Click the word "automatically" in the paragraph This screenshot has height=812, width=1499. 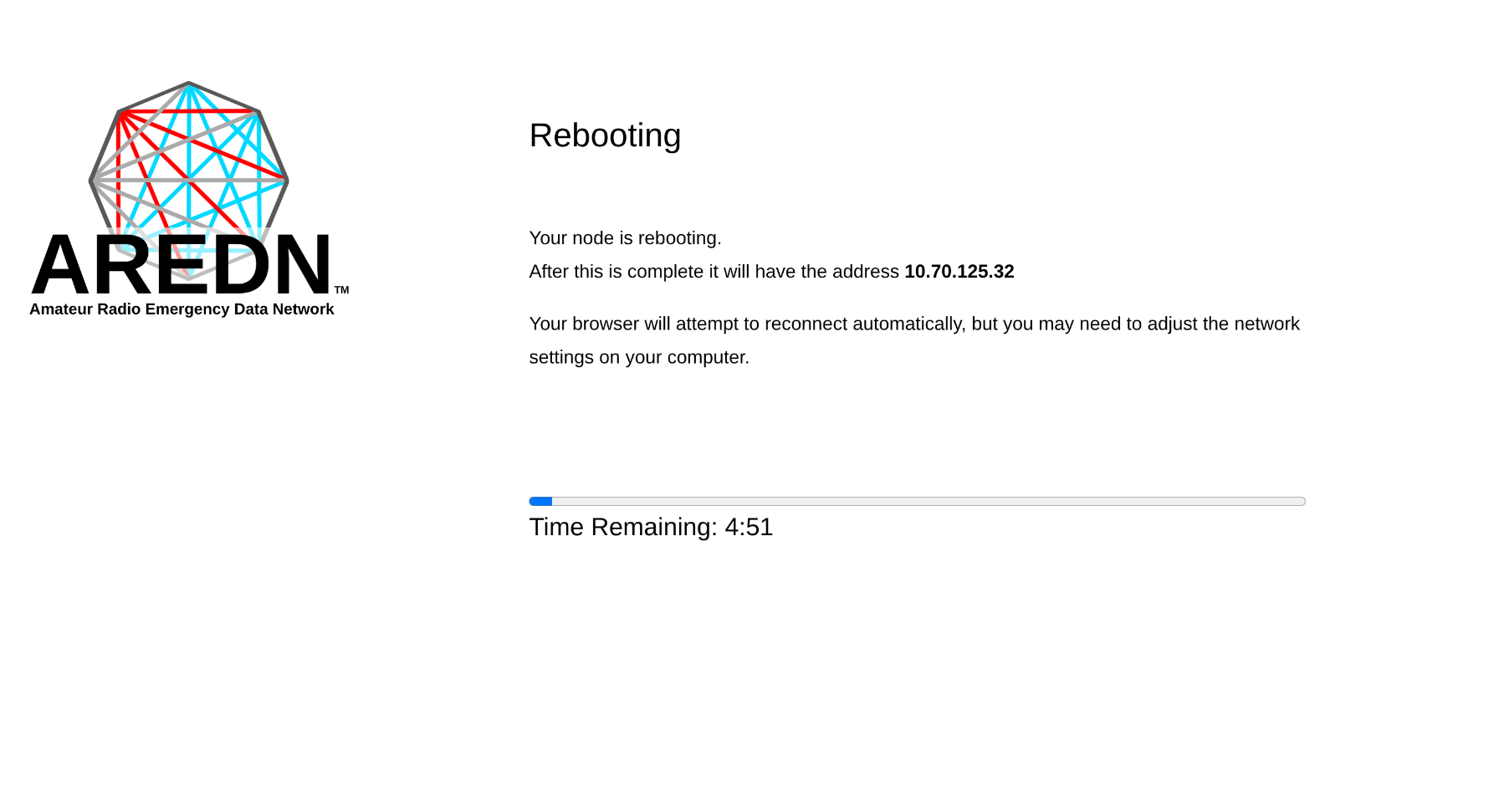[907, 324]
